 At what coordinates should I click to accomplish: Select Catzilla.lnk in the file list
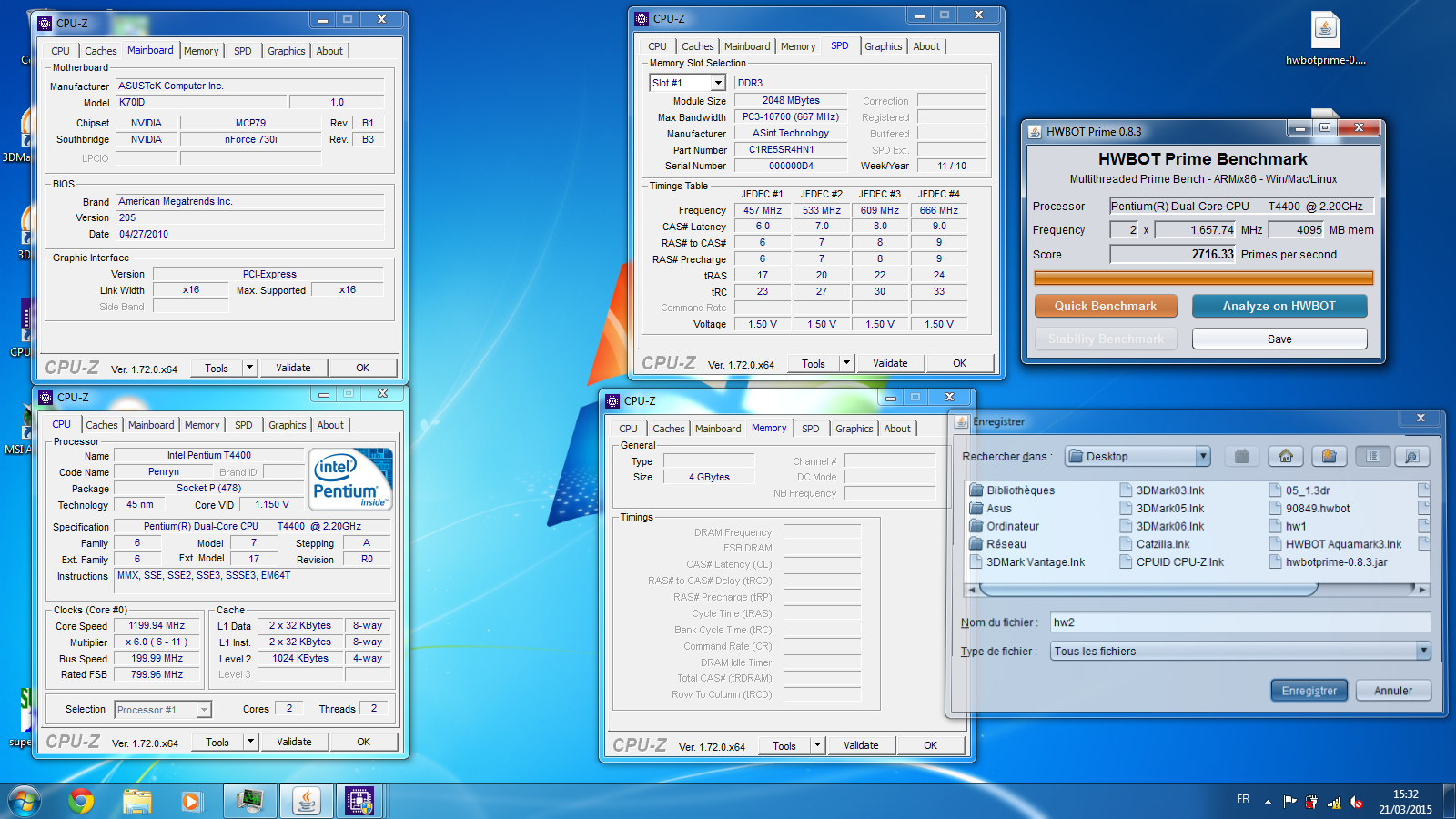[x=1155, y=544]
